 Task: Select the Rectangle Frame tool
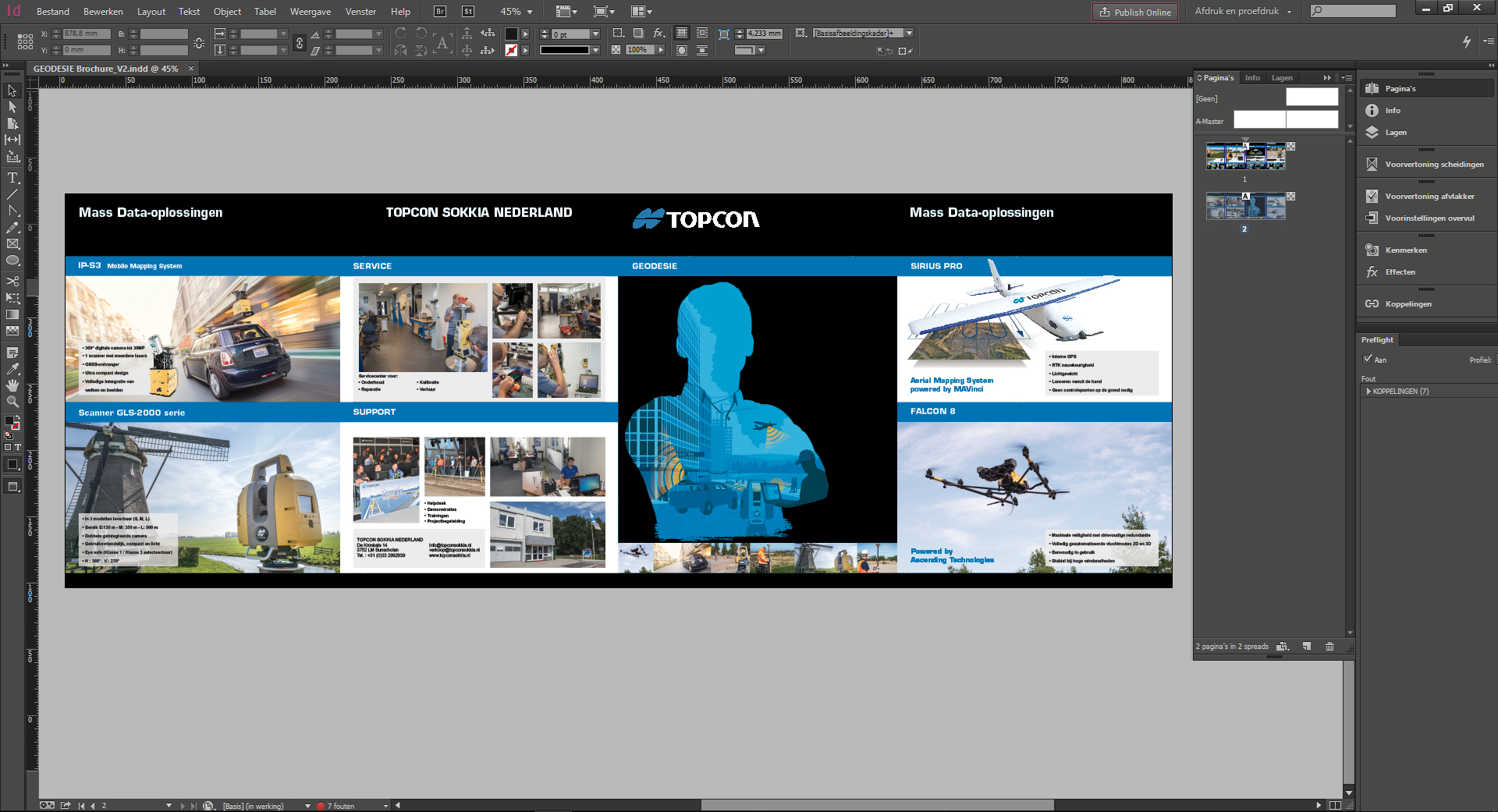(12, 244)
